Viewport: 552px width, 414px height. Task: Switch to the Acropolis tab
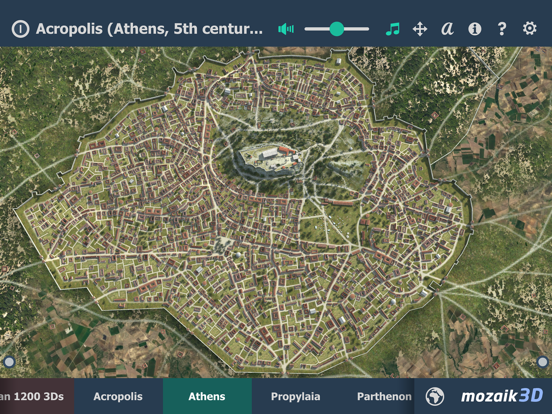[x=118, y=396]
